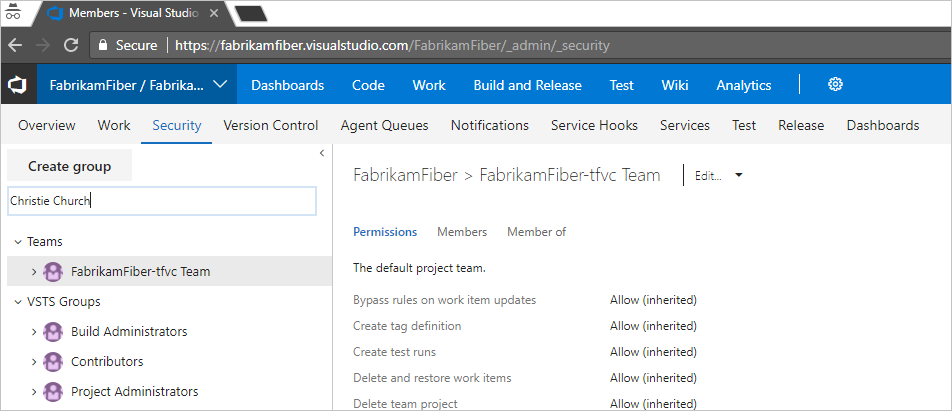Switch to the Service Hooks tab

(x=594, y=125)
